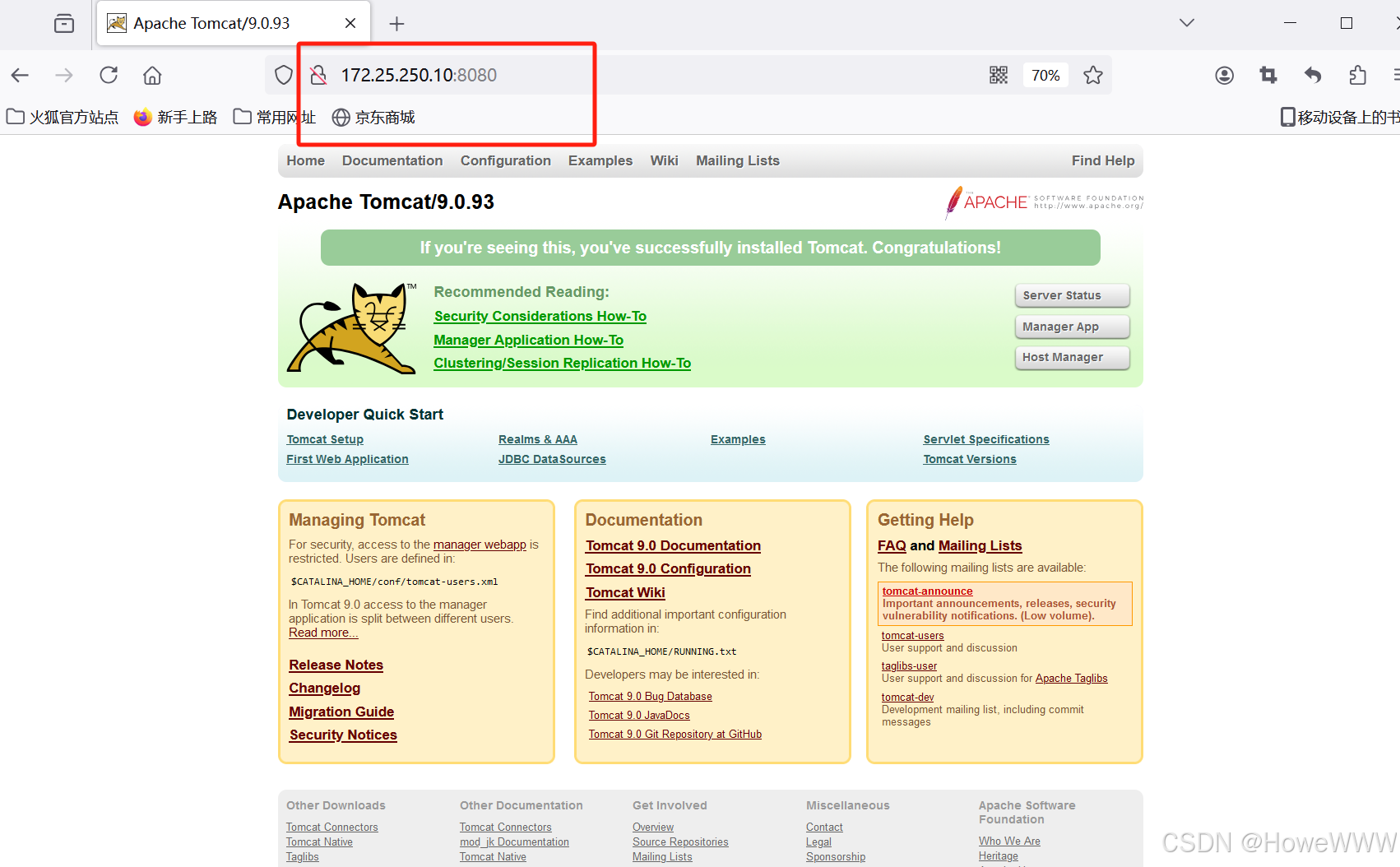Screen dimensions: 1400x867
Task: Open the tracking protection shield icon
Action: coord(284,76)
